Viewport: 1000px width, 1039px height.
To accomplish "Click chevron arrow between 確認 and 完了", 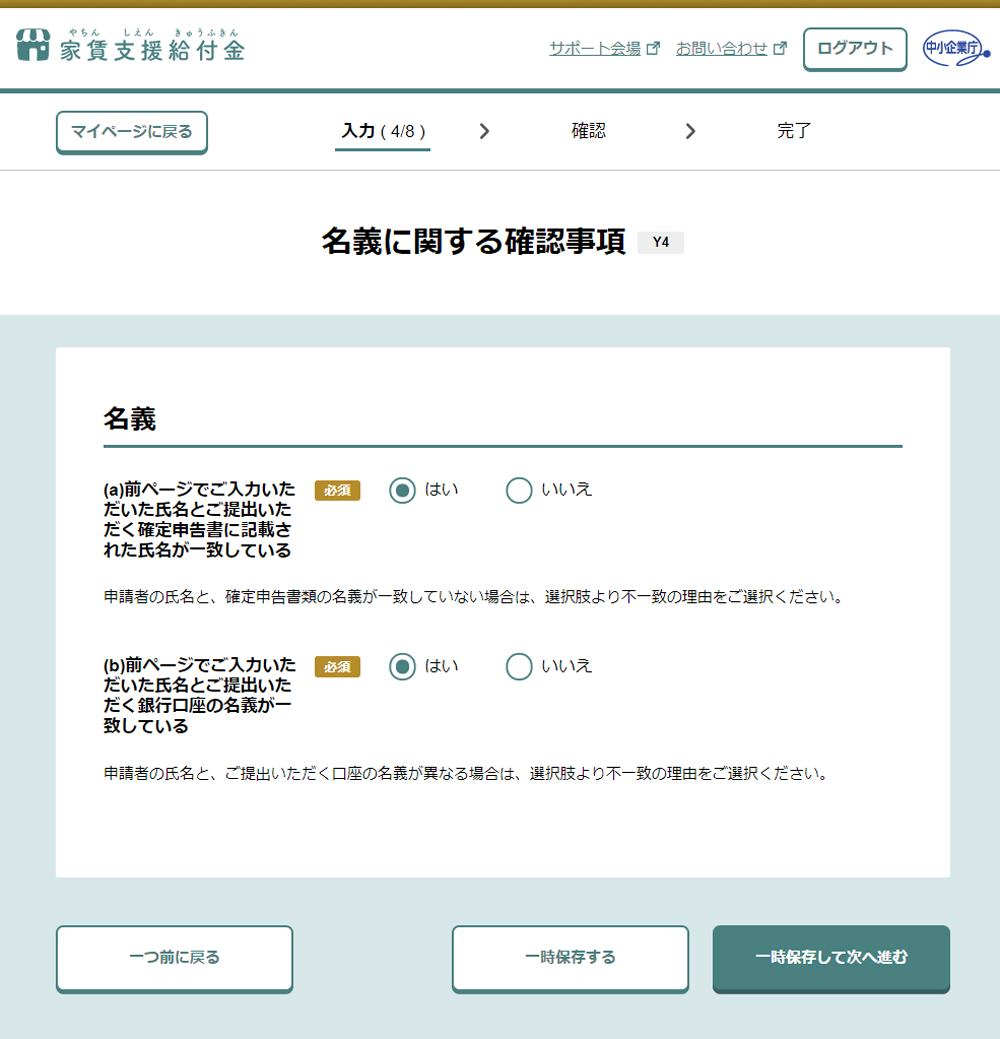I will (690, 131).
